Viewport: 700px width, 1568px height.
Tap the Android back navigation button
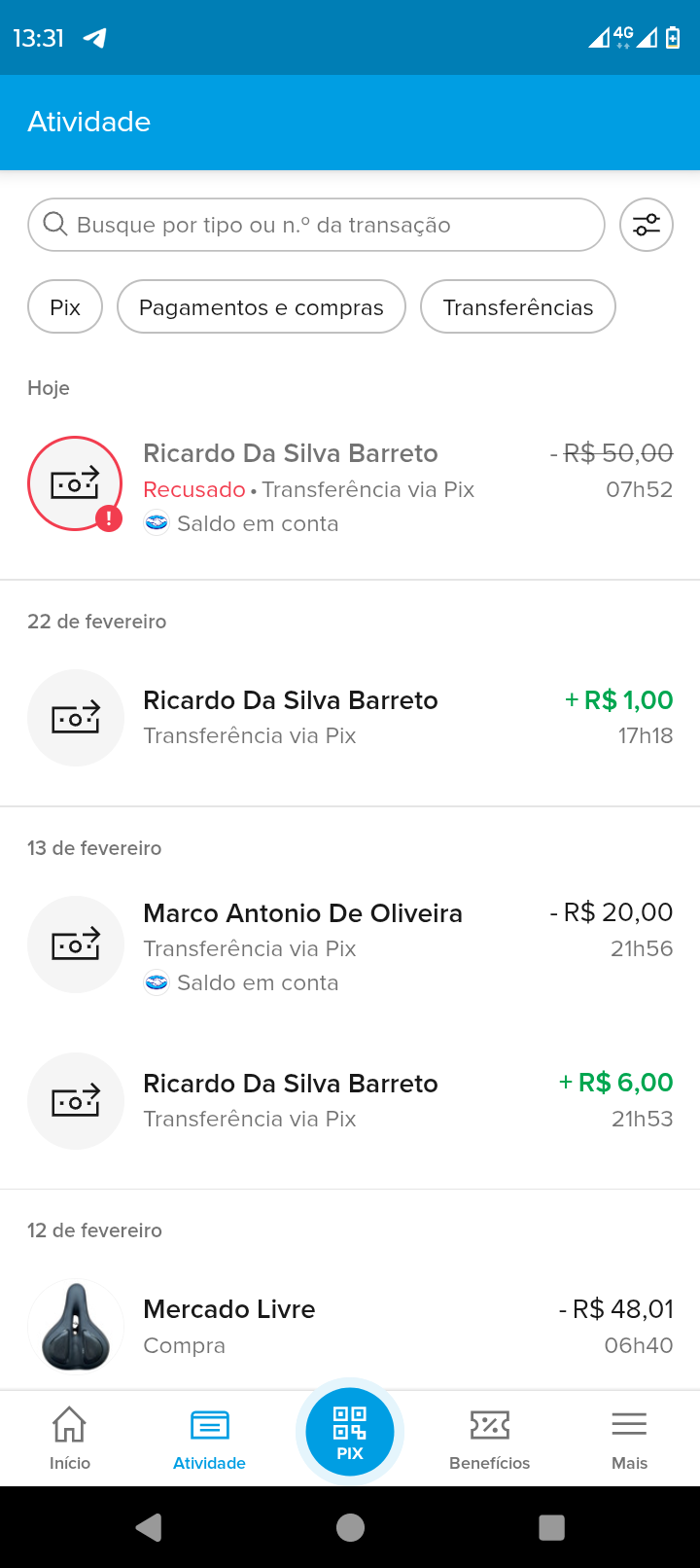coord(149,1527)
